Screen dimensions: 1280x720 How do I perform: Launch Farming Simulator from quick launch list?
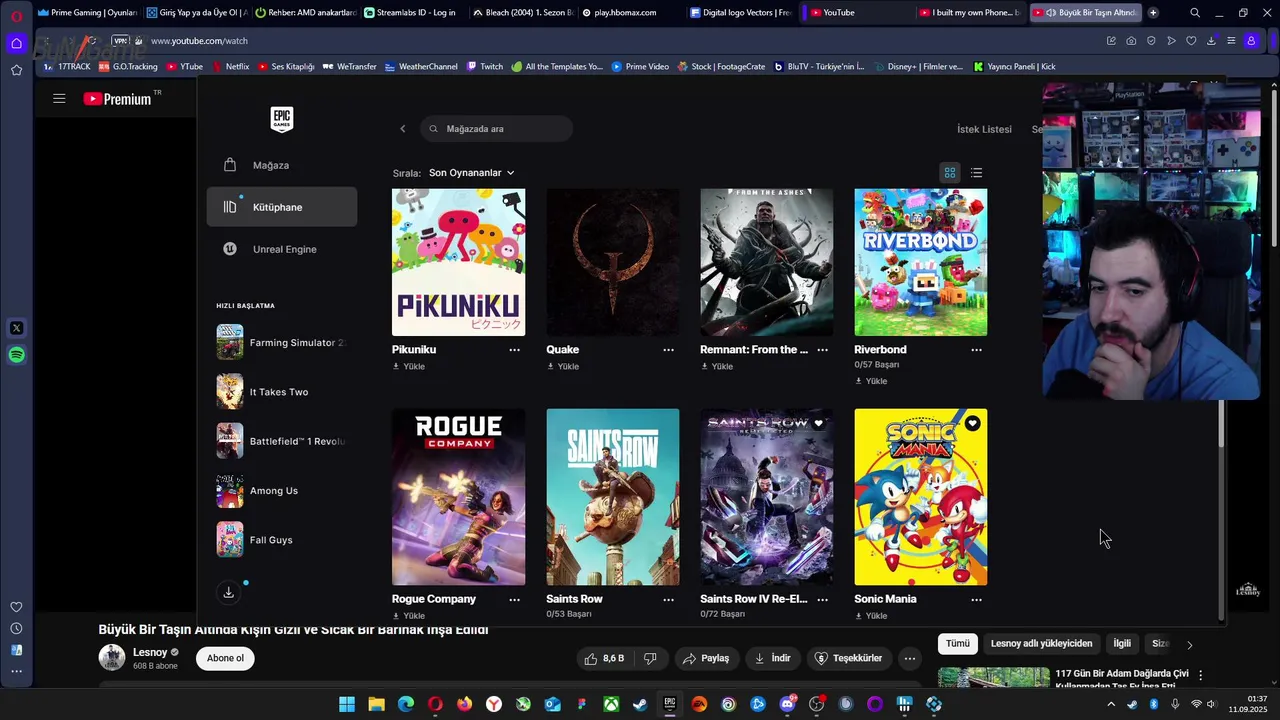tap(281, 342)
